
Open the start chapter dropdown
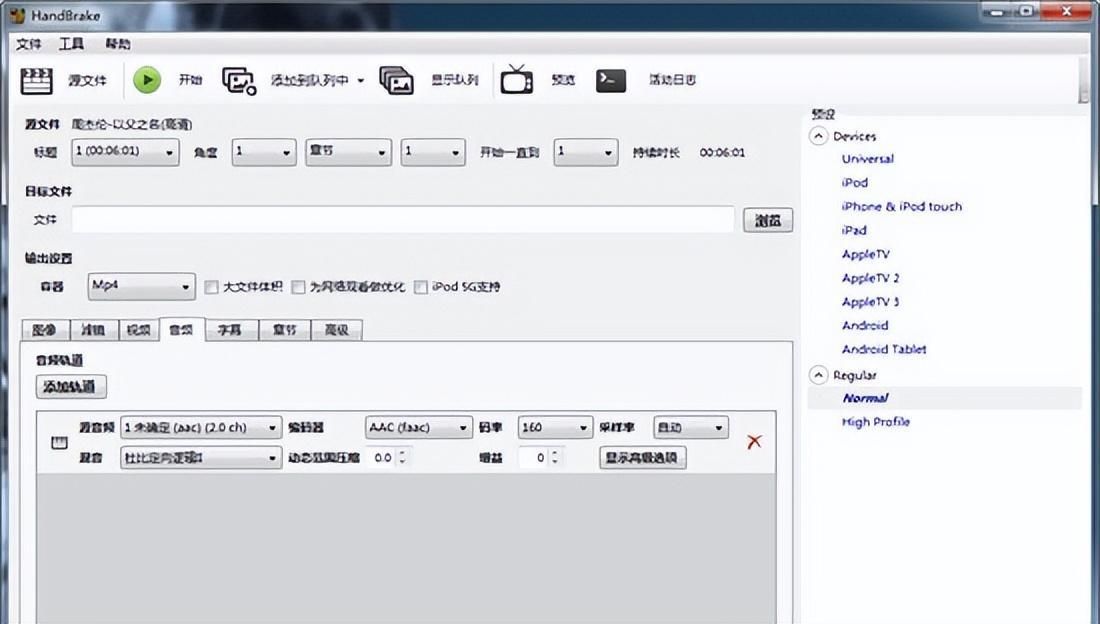(433, 152)
